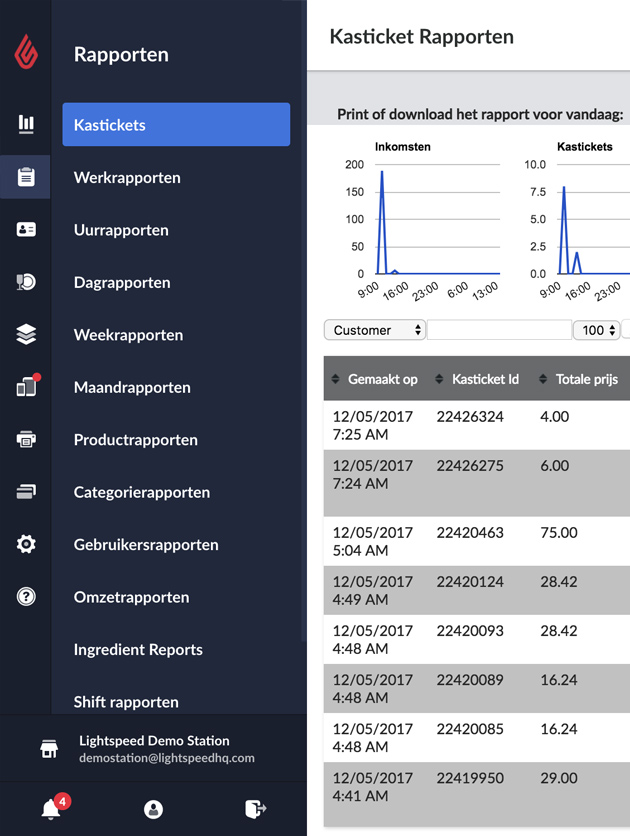Click the devices icon with red dot
630x836 pixels.
coord(28,385)
